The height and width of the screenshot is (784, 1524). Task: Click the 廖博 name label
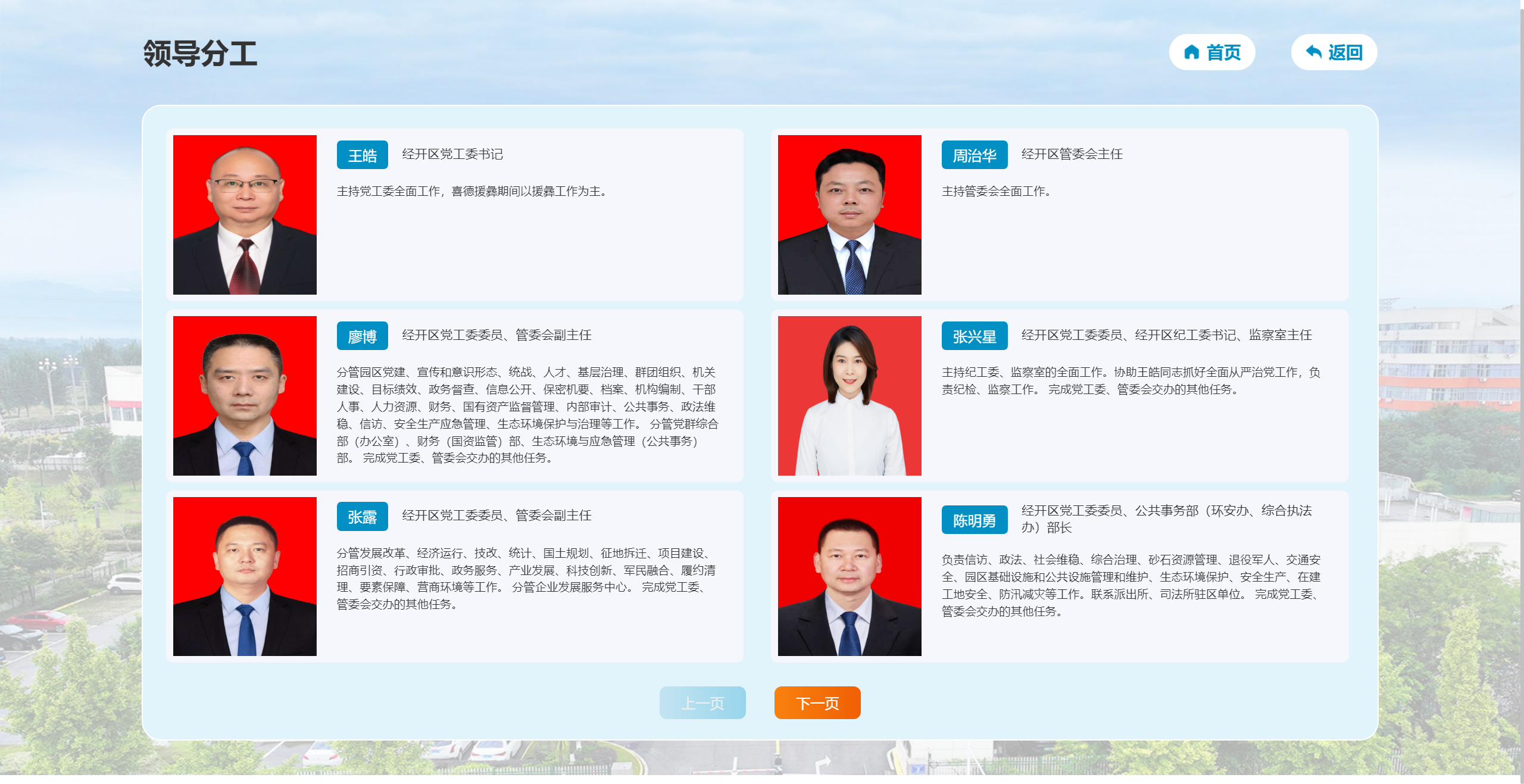point(362,336)
